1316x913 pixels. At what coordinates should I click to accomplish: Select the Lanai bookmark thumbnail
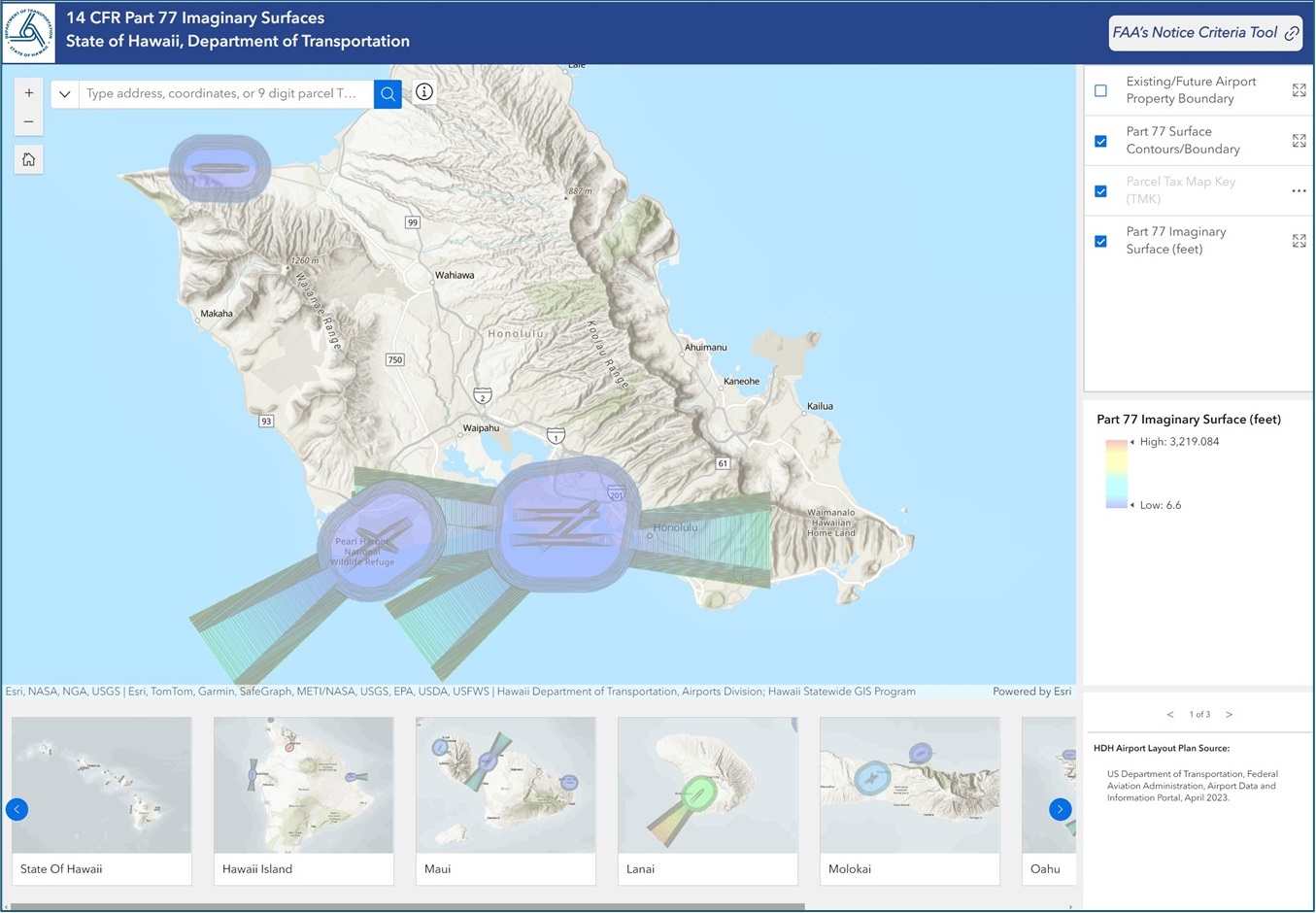707,786
